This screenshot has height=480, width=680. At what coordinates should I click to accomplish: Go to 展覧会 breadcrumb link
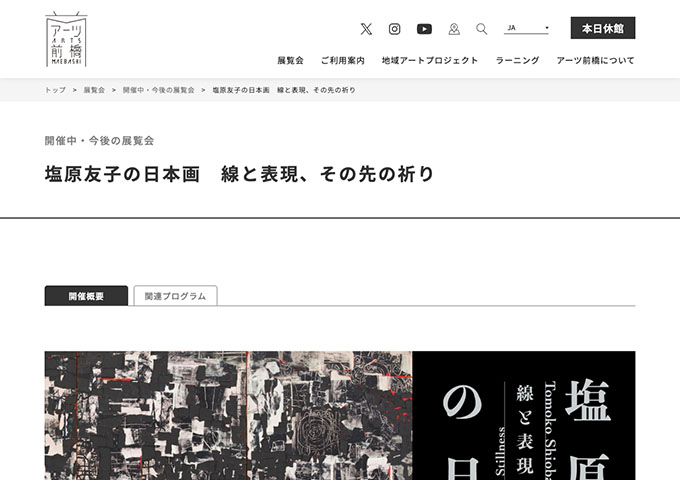[x=94, y=90]
